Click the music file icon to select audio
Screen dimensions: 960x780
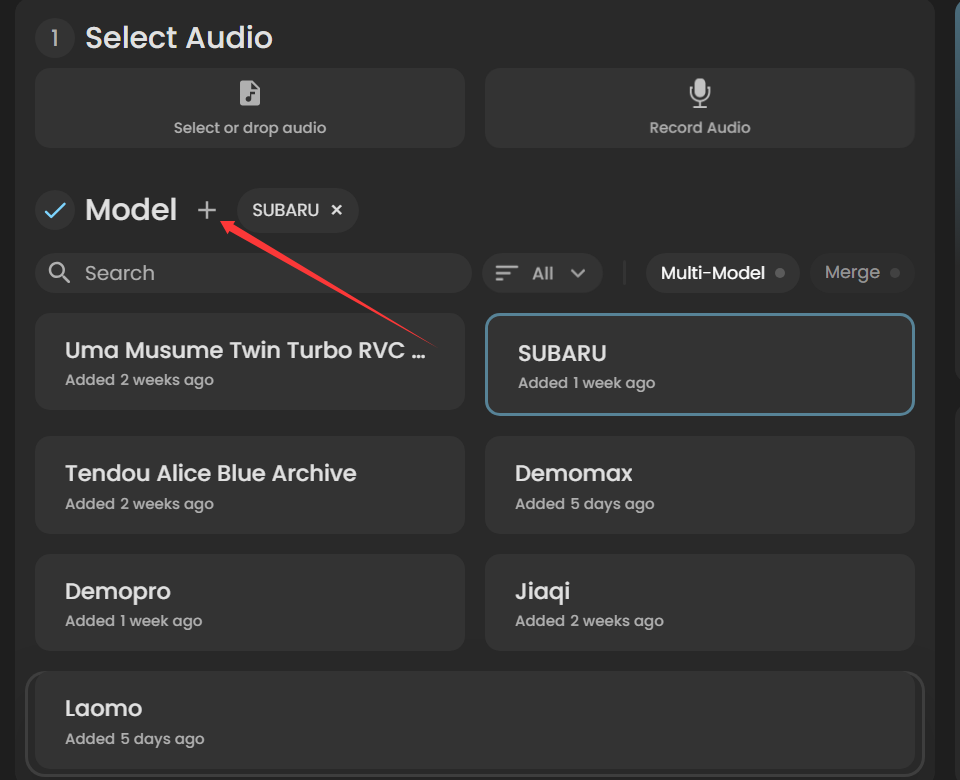pyautogui.click(x=250, y=93)
